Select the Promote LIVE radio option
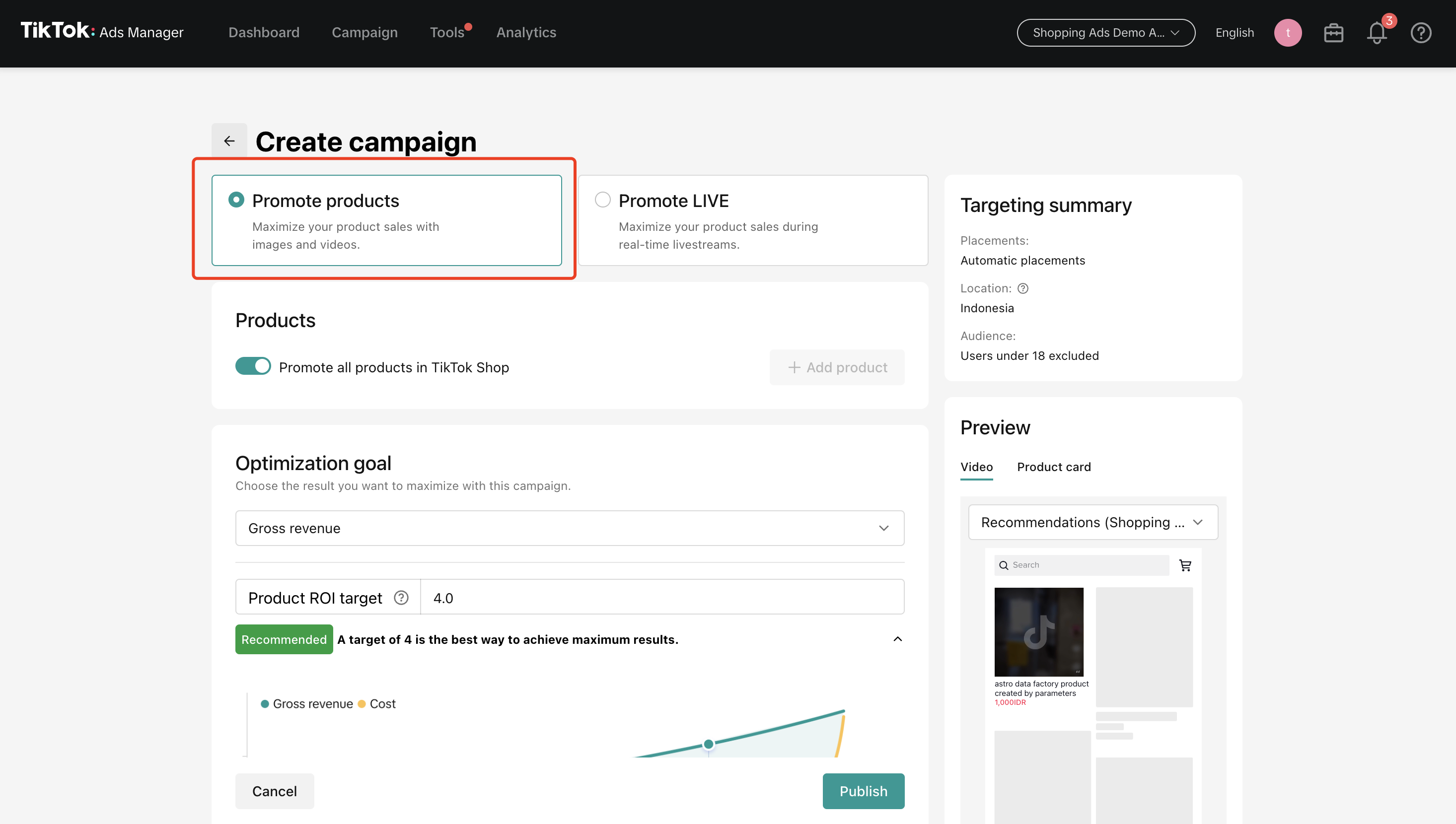The image size is (1456, 824). coord(602,200)
